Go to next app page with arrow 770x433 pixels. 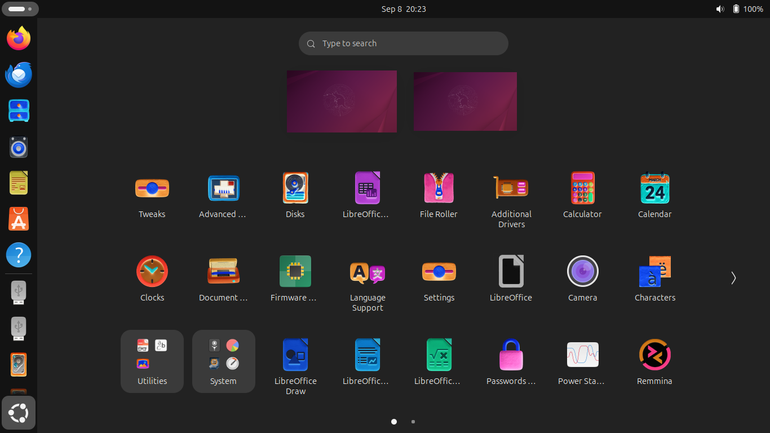pyautogui.click(x=733, y=278)
